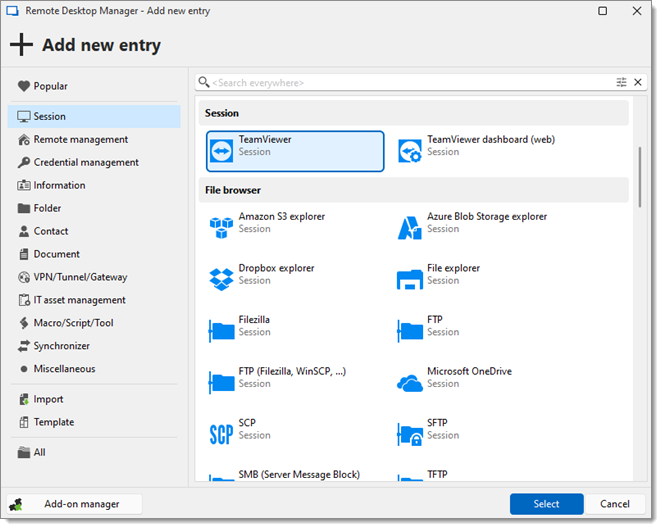Viewport: 662px width, 529px height.
Task: Click the Select button
Action: (x=546, y=504)
